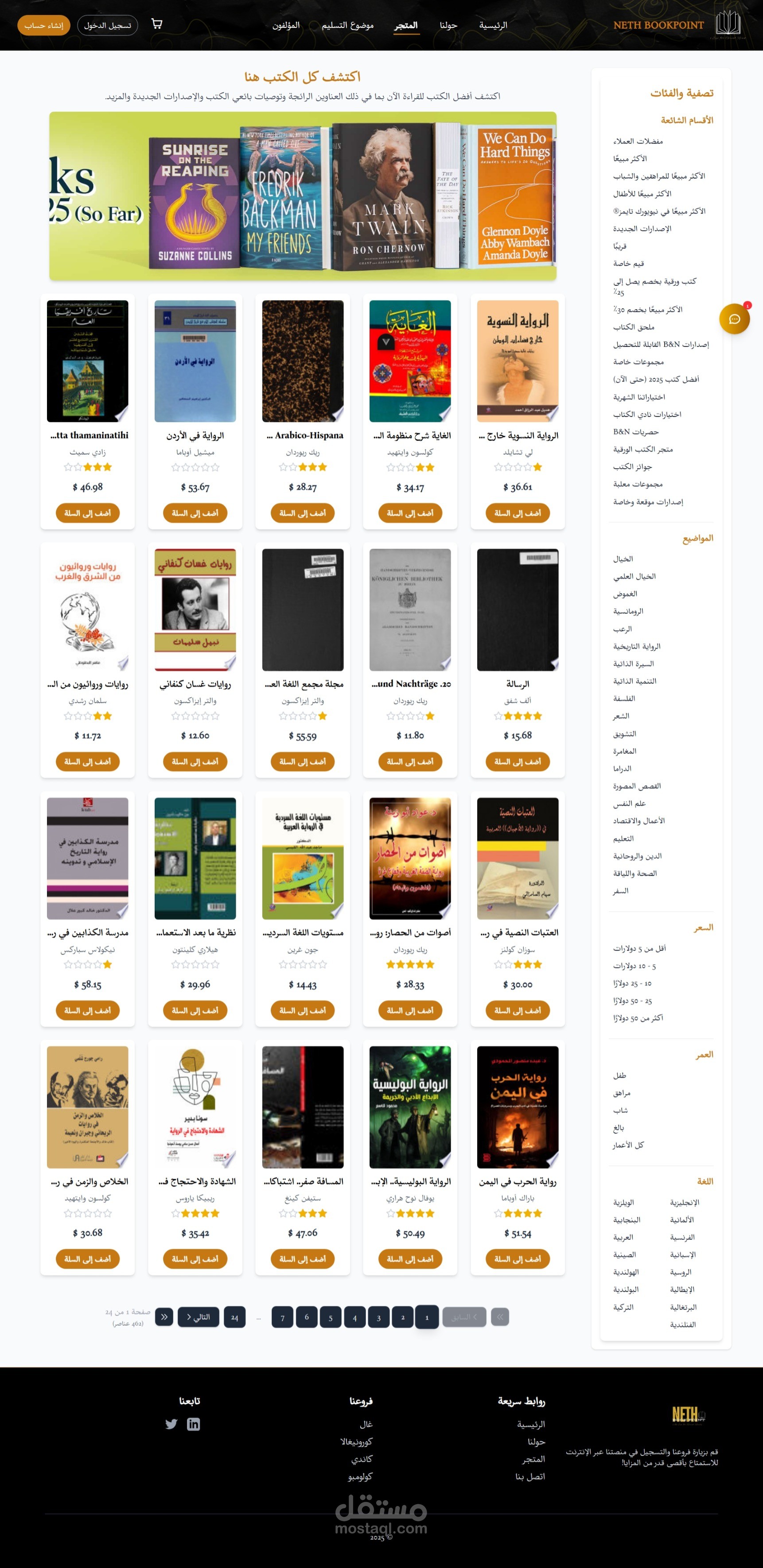Open the shopping cart icon in header

pyautogui.click(x=156, y=24)
